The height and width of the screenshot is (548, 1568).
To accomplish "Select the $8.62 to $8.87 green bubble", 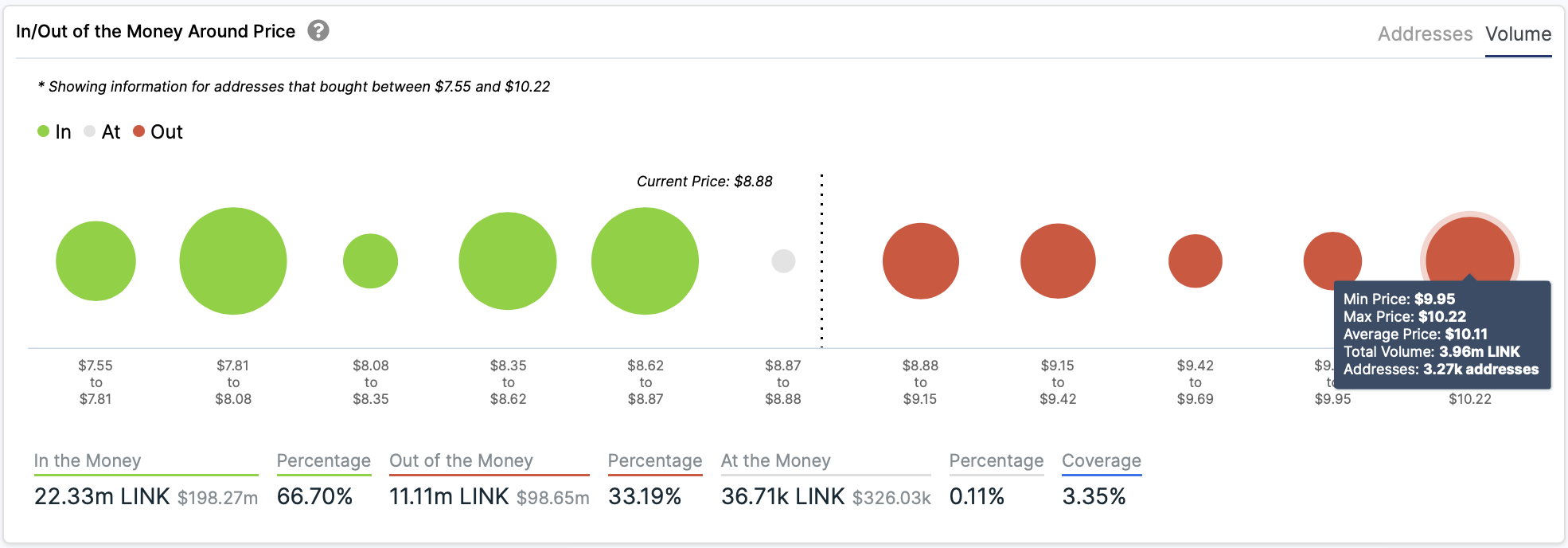I will tap(646, 261).
